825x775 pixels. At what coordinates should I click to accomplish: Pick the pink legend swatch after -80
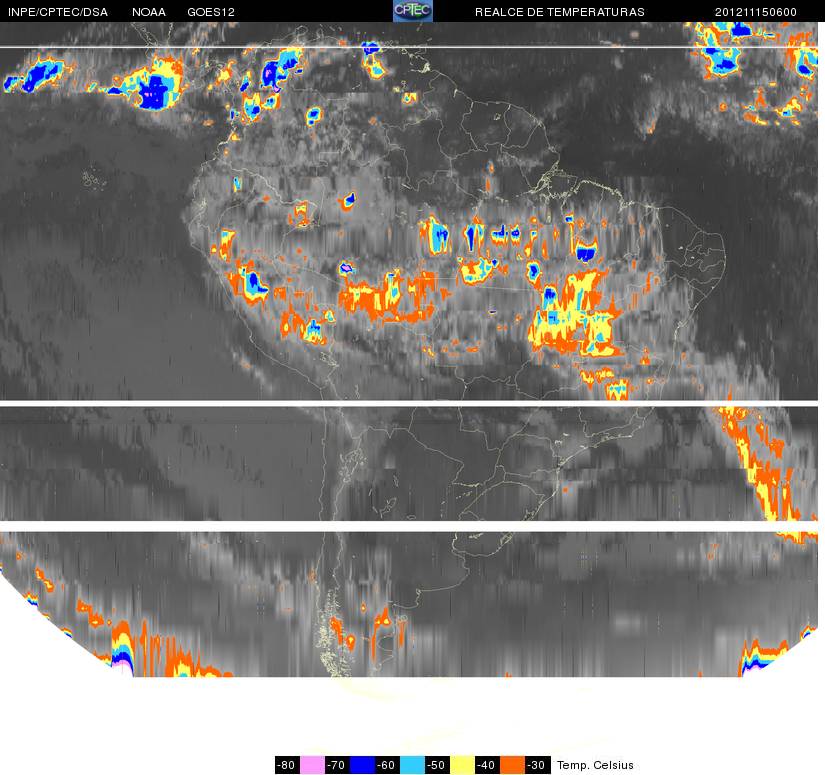[x=312, y=765]
